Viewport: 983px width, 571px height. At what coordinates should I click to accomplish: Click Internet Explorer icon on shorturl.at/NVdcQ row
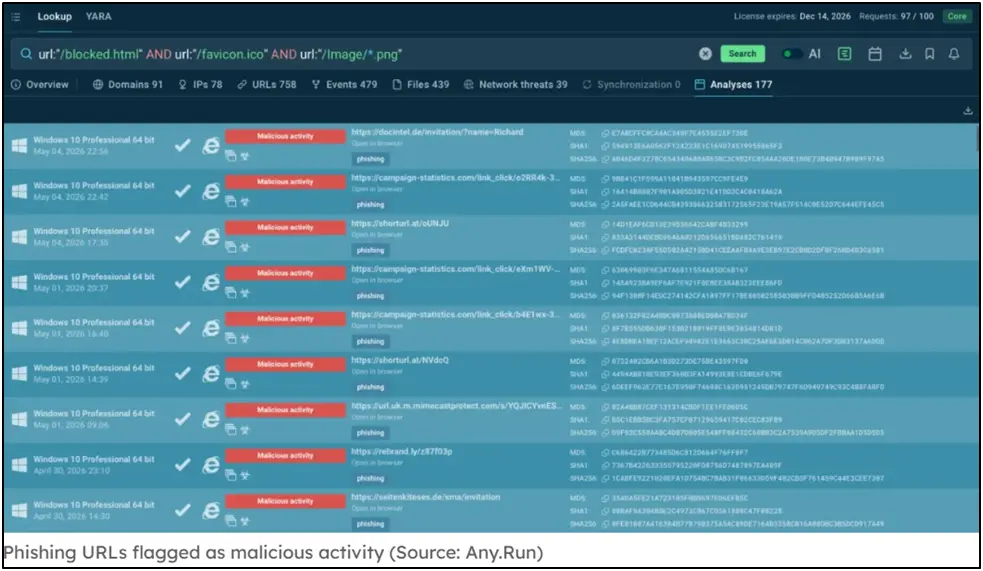click(211, 374)
